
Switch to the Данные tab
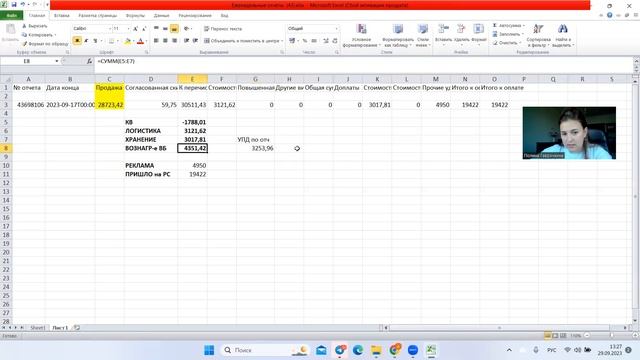tap(161, 16)
